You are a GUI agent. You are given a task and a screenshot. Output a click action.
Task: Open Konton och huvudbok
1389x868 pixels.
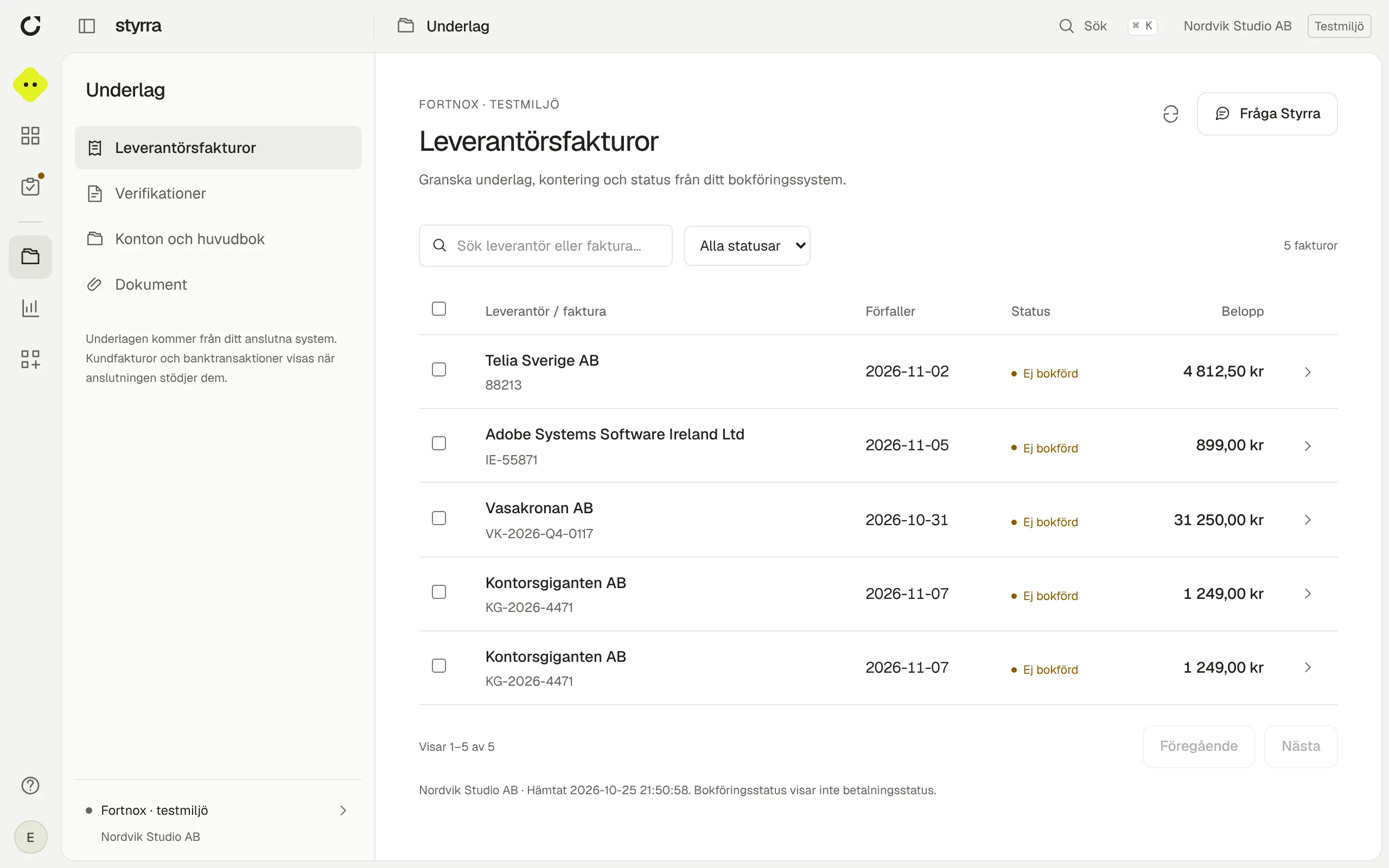[218, 239]
